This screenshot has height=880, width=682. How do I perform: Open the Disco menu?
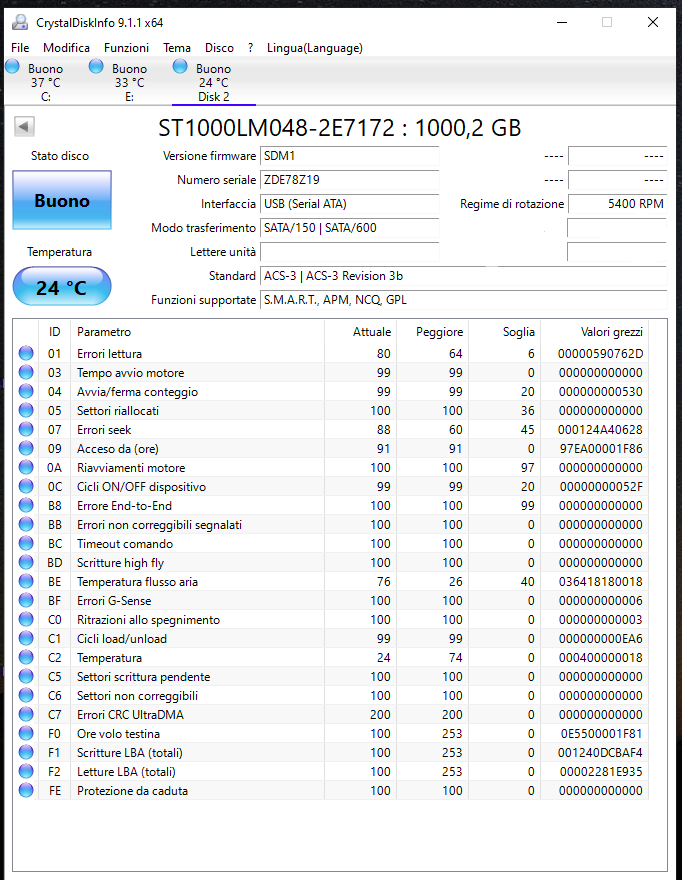(x=219, y=47)
